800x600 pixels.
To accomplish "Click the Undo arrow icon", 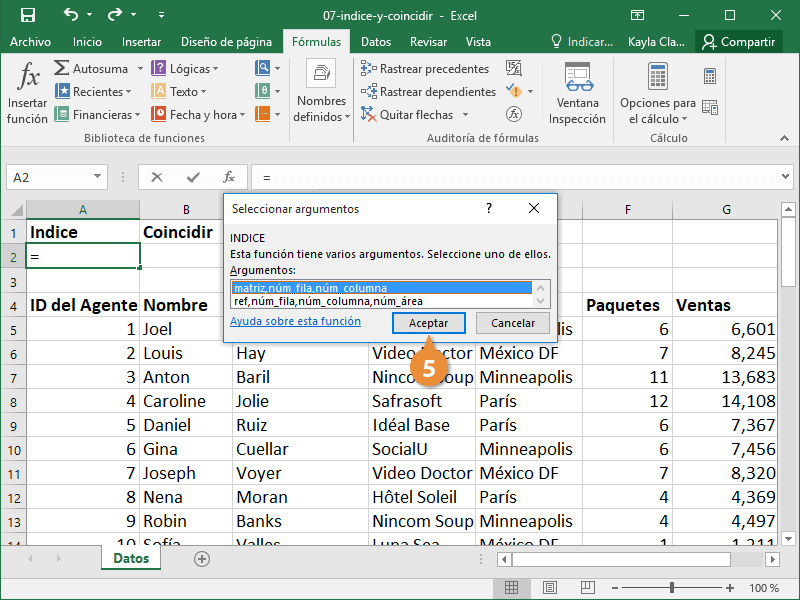I will click(x=70, y=15).
